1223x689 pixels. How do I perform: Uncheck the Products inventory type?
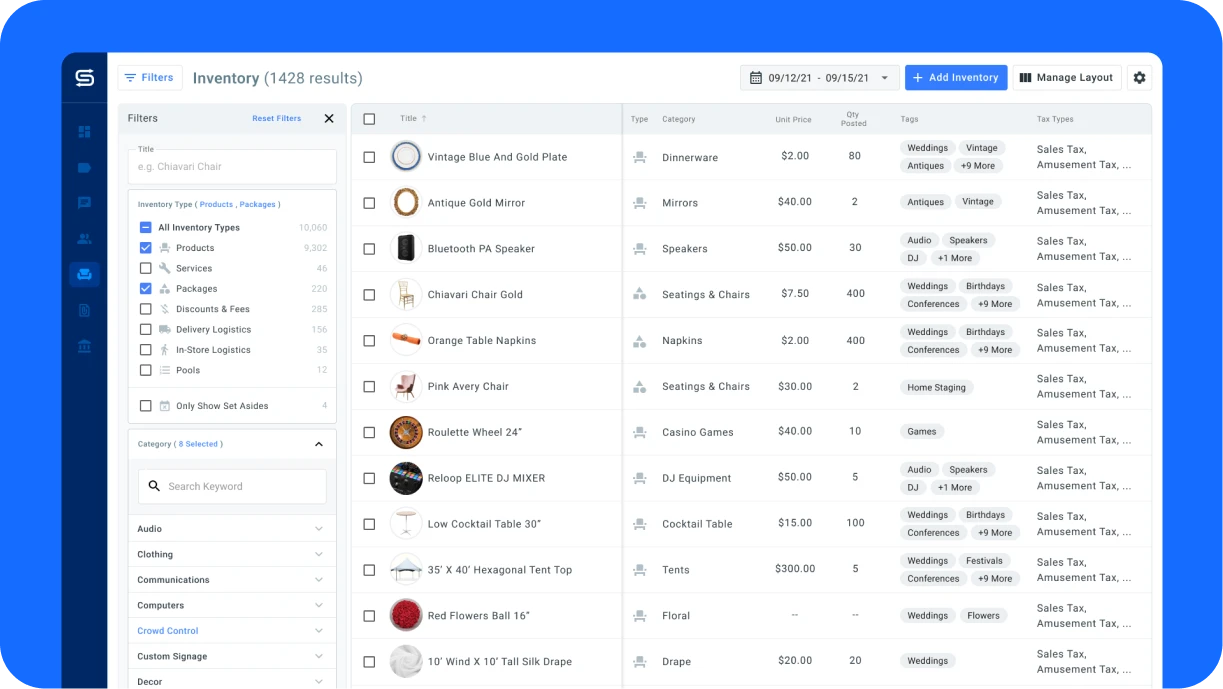[146, 248]
